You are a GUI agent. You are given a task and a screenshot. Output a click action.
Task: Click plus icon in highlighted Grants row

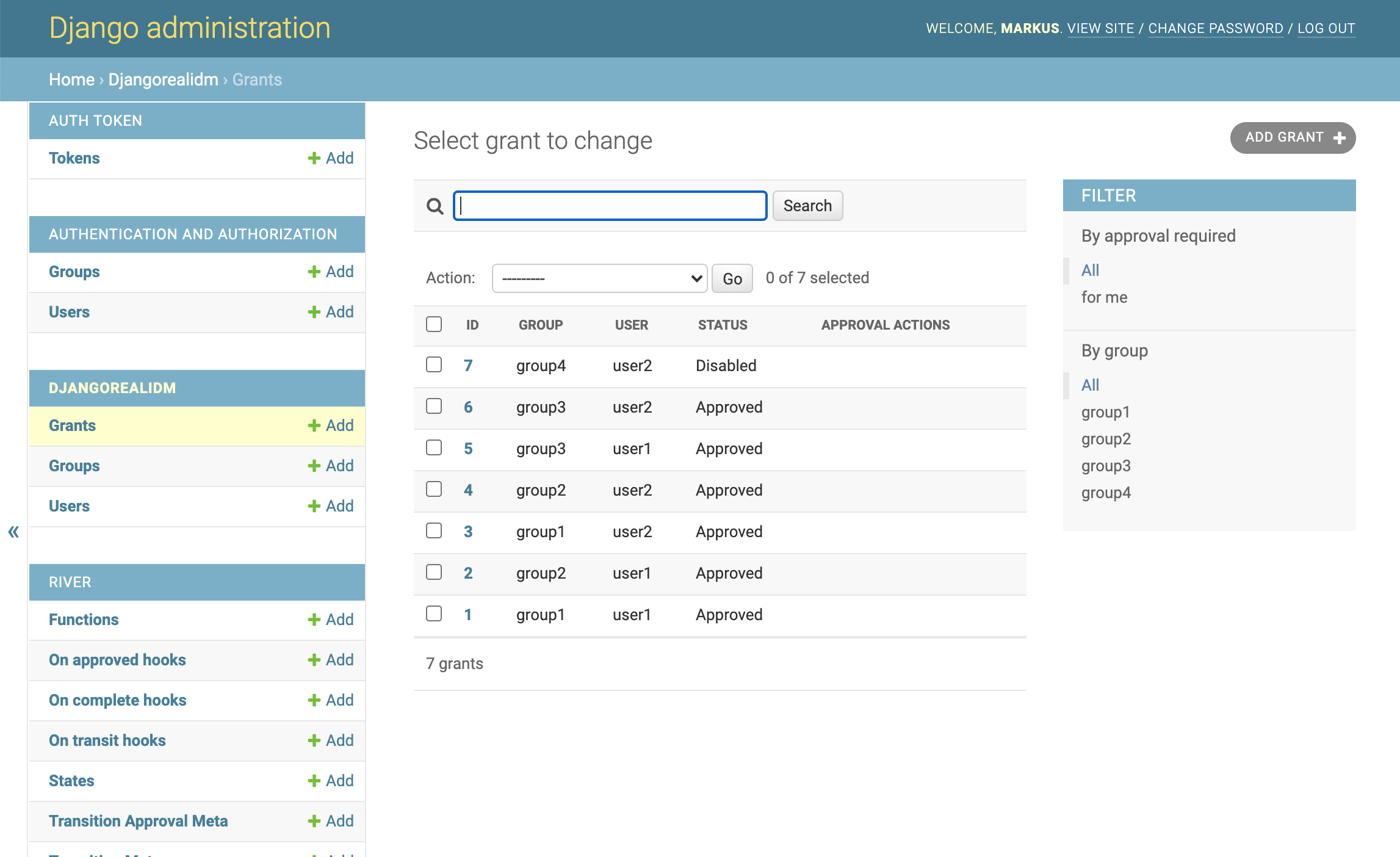[x=314, y=425]
